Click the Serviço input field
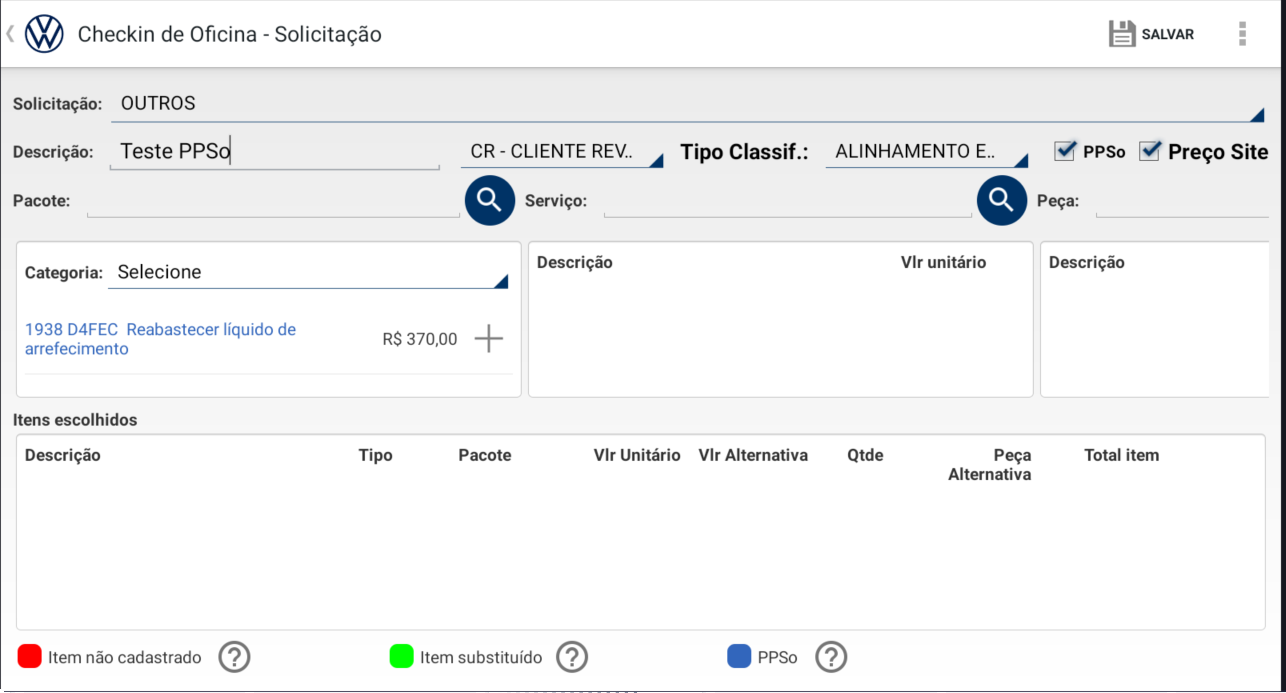 (787, 201)
